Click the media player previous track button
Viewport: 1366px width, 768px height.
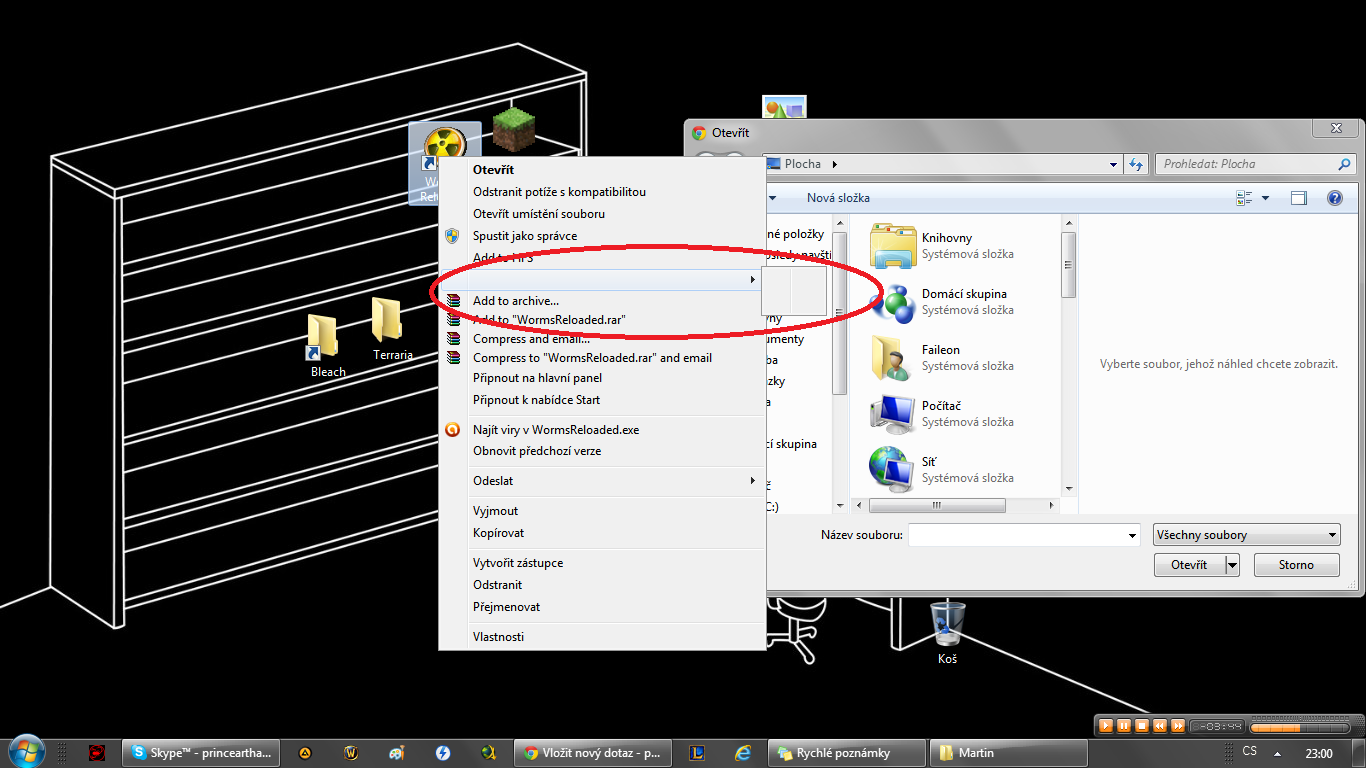tap(1160, 726)
